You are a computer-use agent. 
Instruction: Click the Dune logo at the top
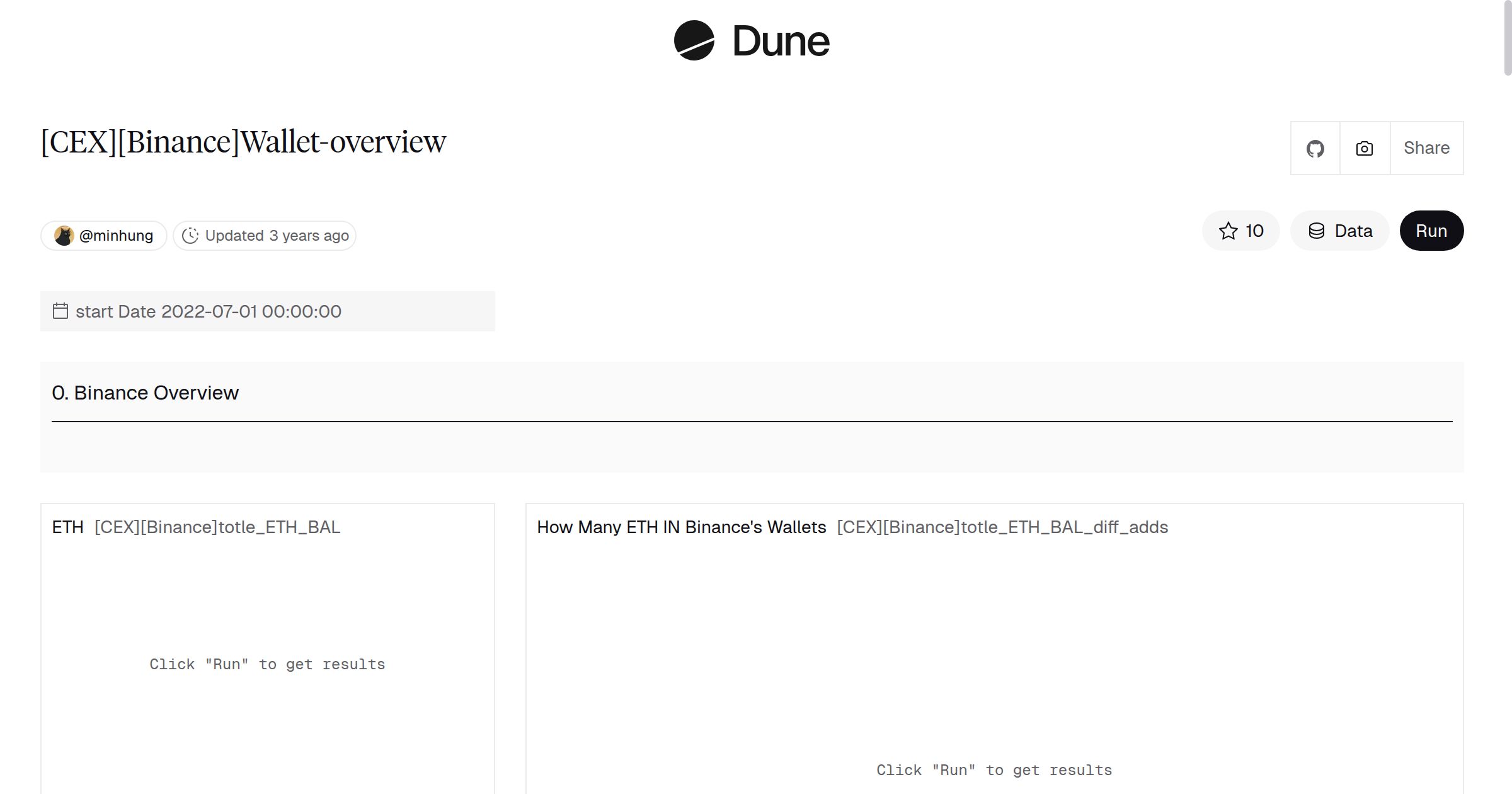click(752, 41)
